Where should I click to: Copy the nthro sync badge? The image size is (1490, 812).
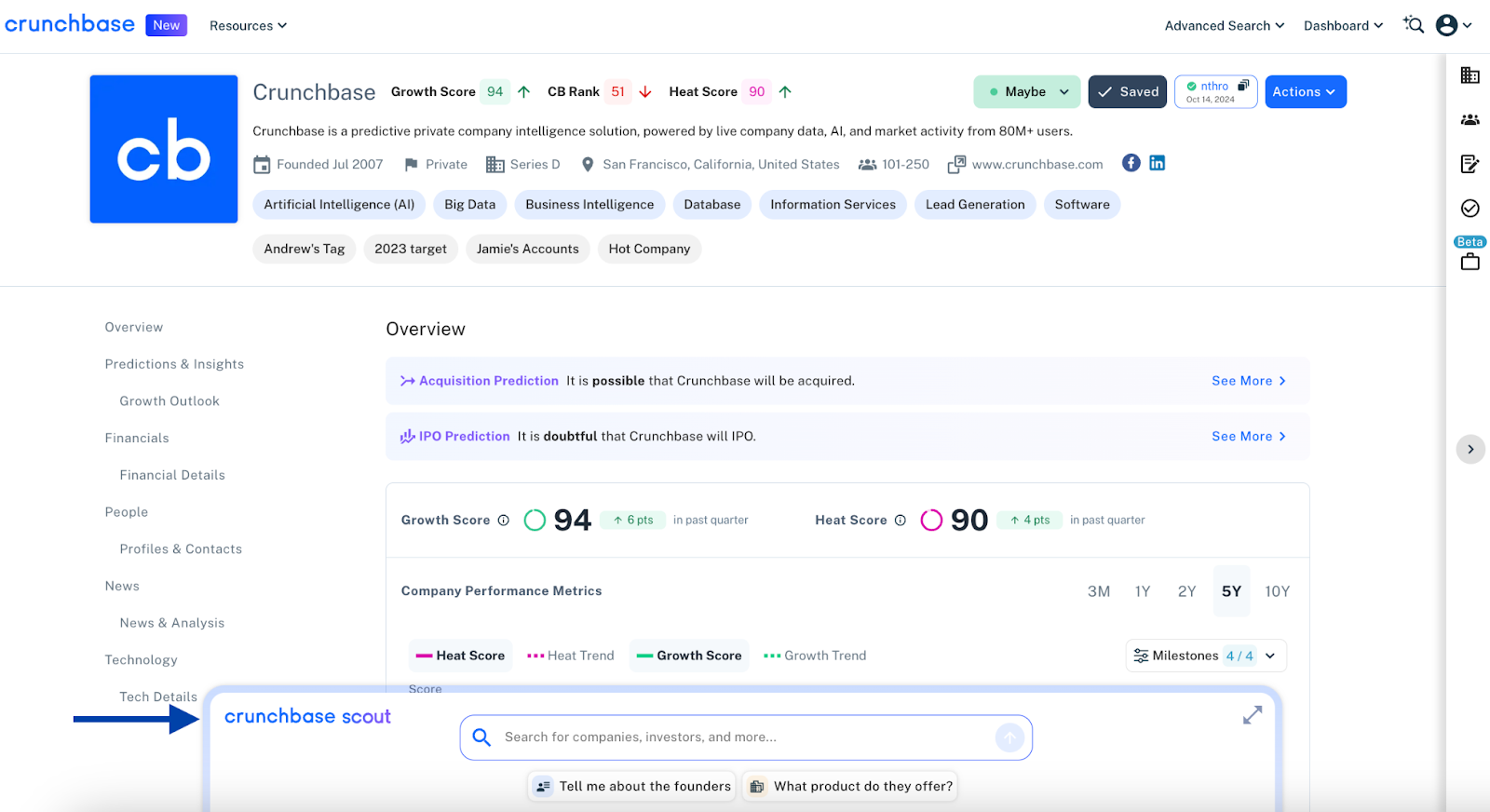[x=1216, y=92]
